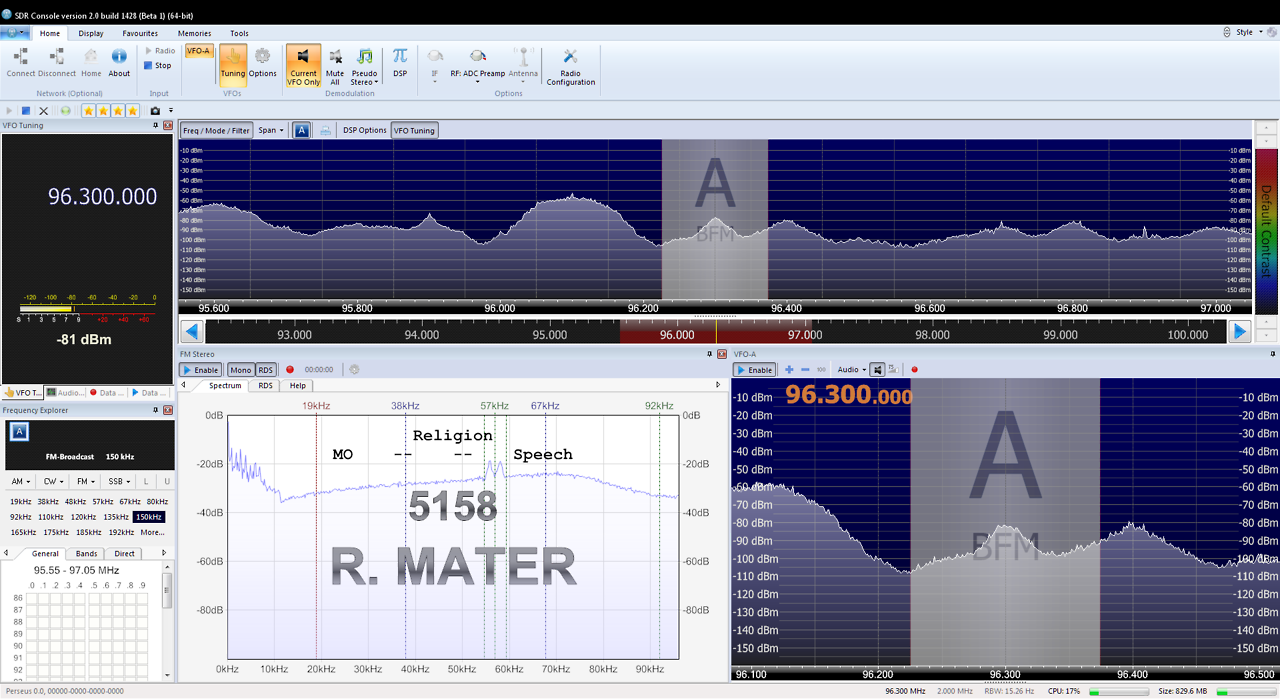Viewport: 1280px width, 699px height.
Task: Open the About info icon
Action: pyautogui.click(x=119, y=62)
